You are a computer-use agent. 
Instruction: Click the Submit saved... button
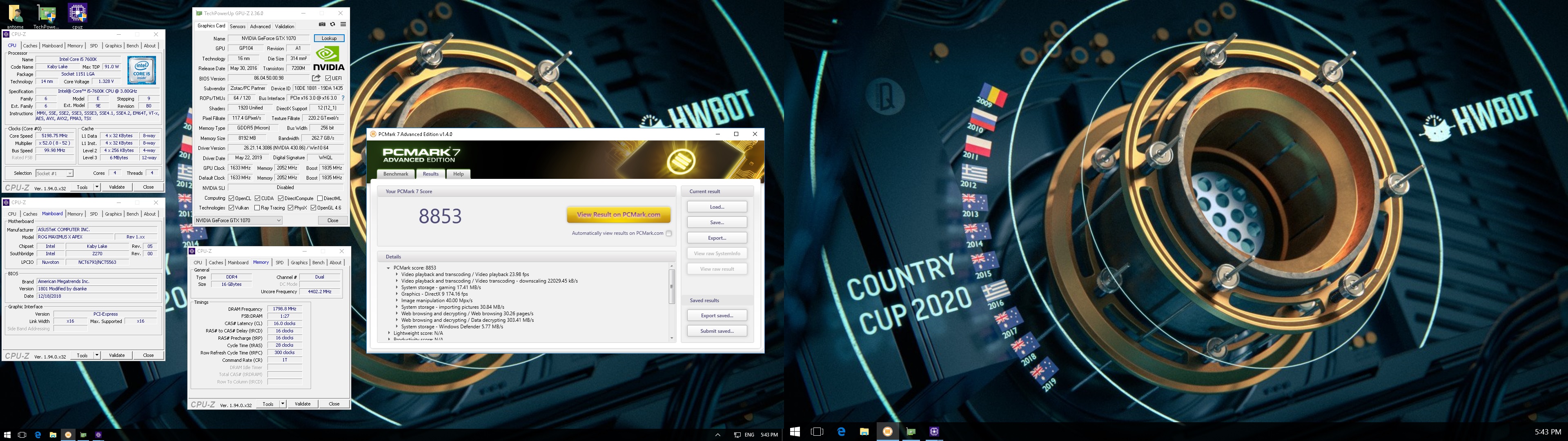point(717,331)
